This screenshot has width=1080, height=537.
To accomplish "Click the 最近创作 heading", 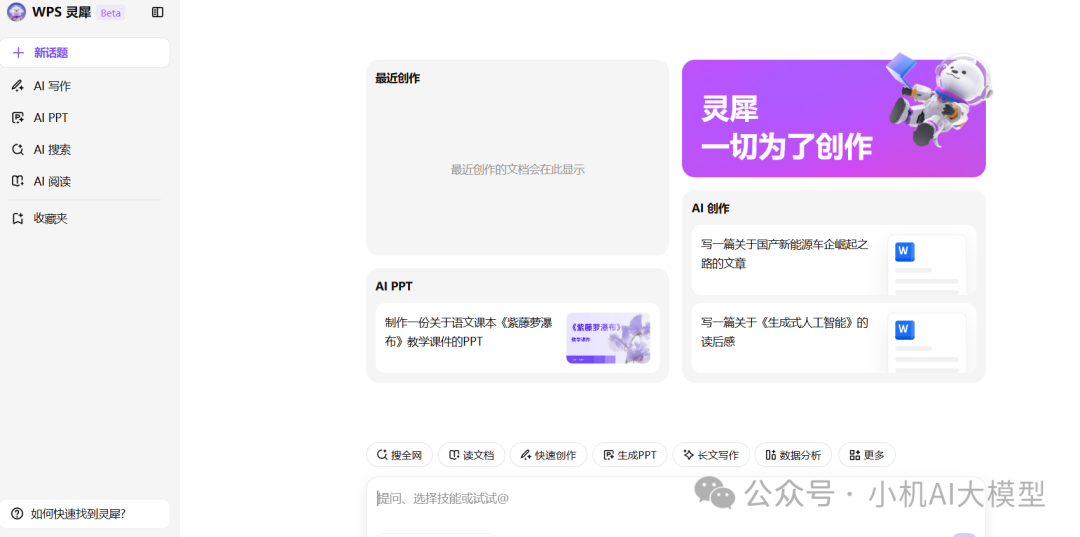I will click(x=397, y=78).
